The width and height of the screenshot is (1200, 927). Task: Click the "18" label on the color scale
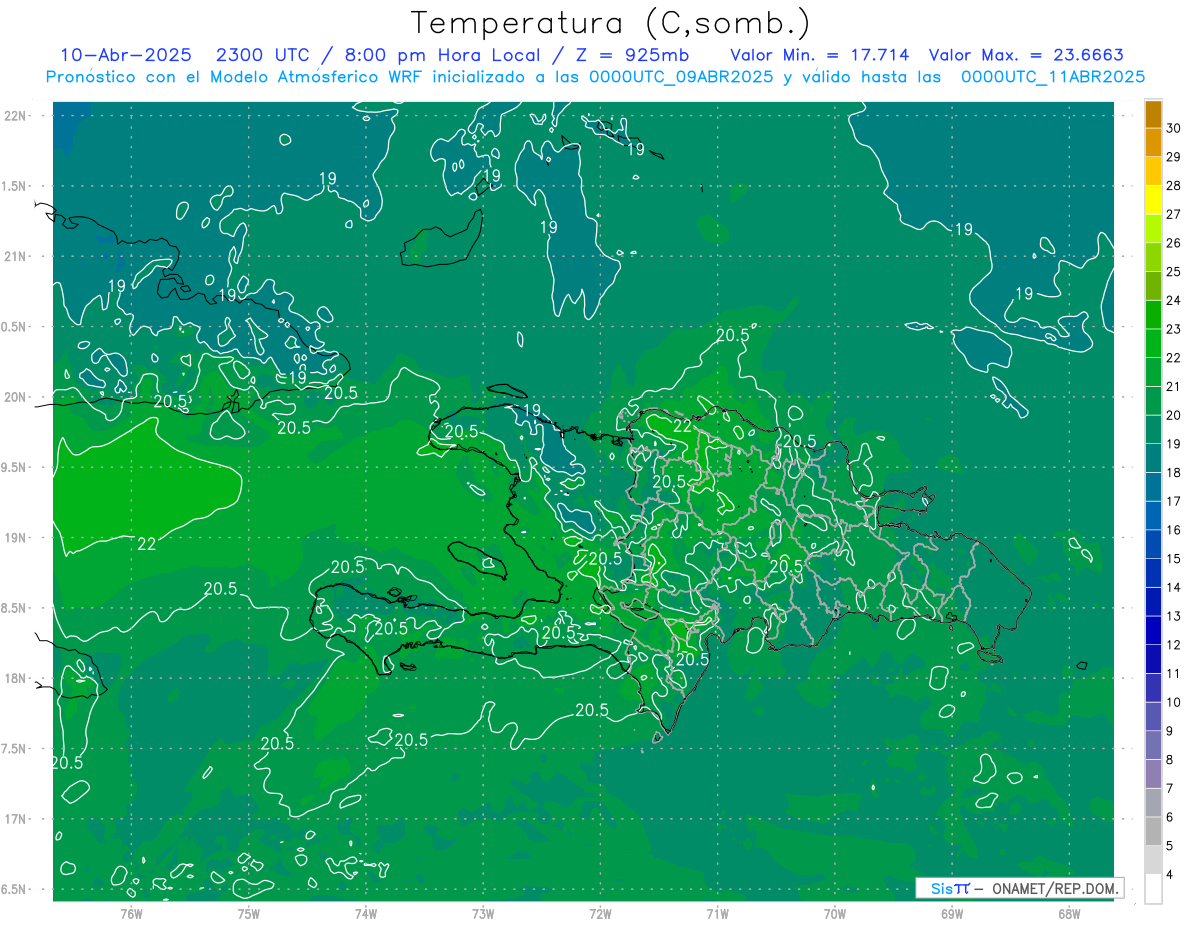(1174, 472)
